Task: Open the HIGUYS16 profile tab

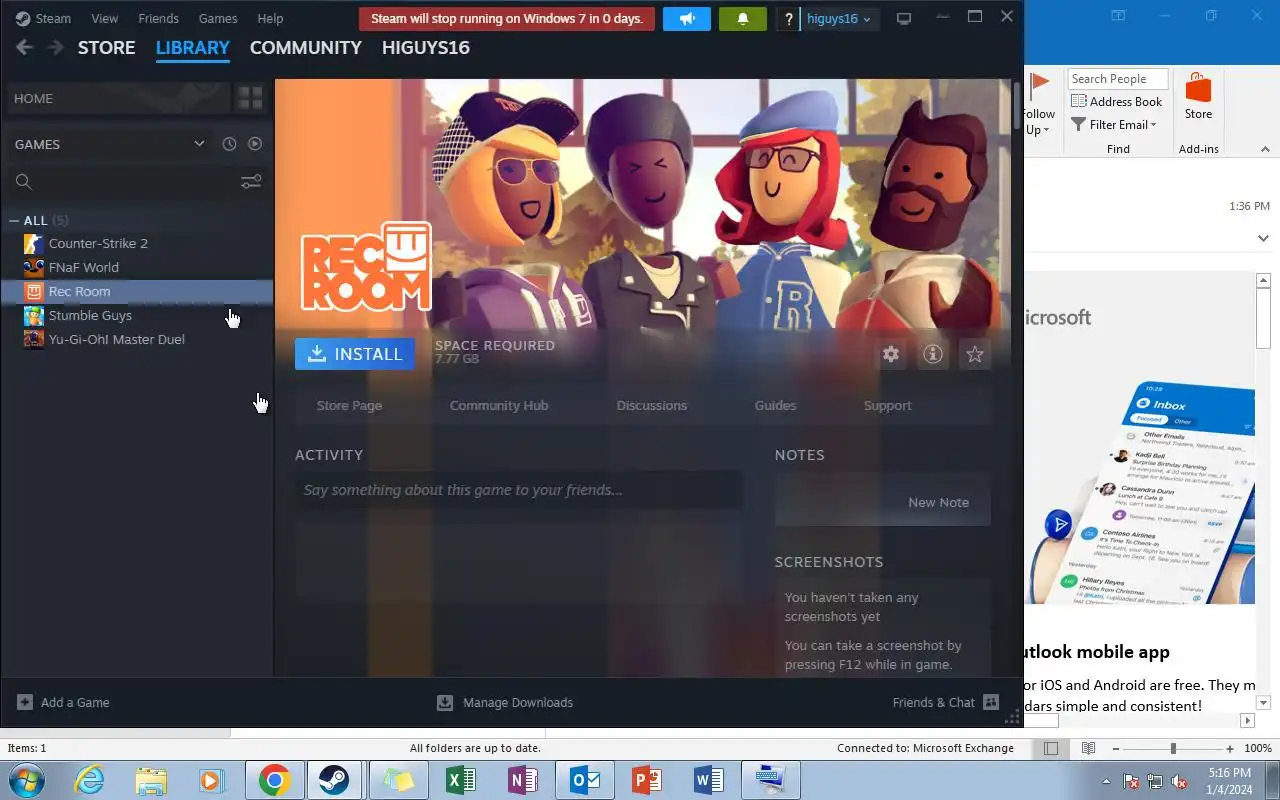Action: pyautogui.click(x=426, y=48)
